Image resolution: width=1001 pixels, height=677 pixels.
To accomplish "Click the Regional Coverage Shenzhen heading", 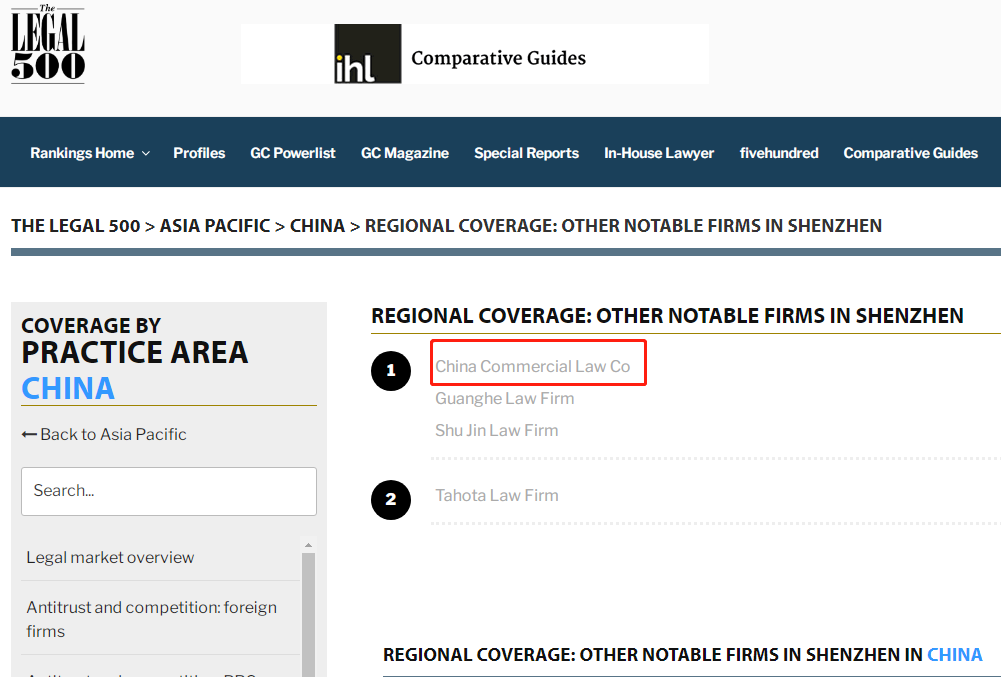I will (667, 316).
